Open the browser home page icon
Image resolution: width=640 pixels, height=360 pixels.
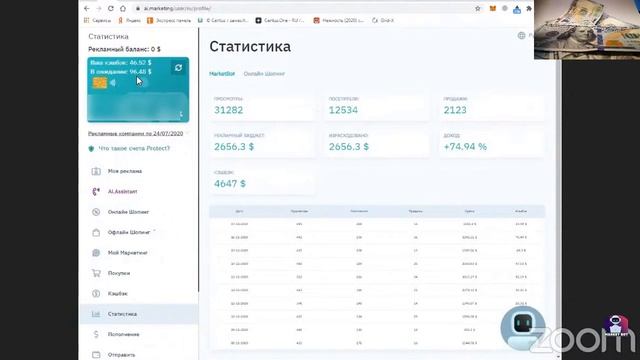122,8
